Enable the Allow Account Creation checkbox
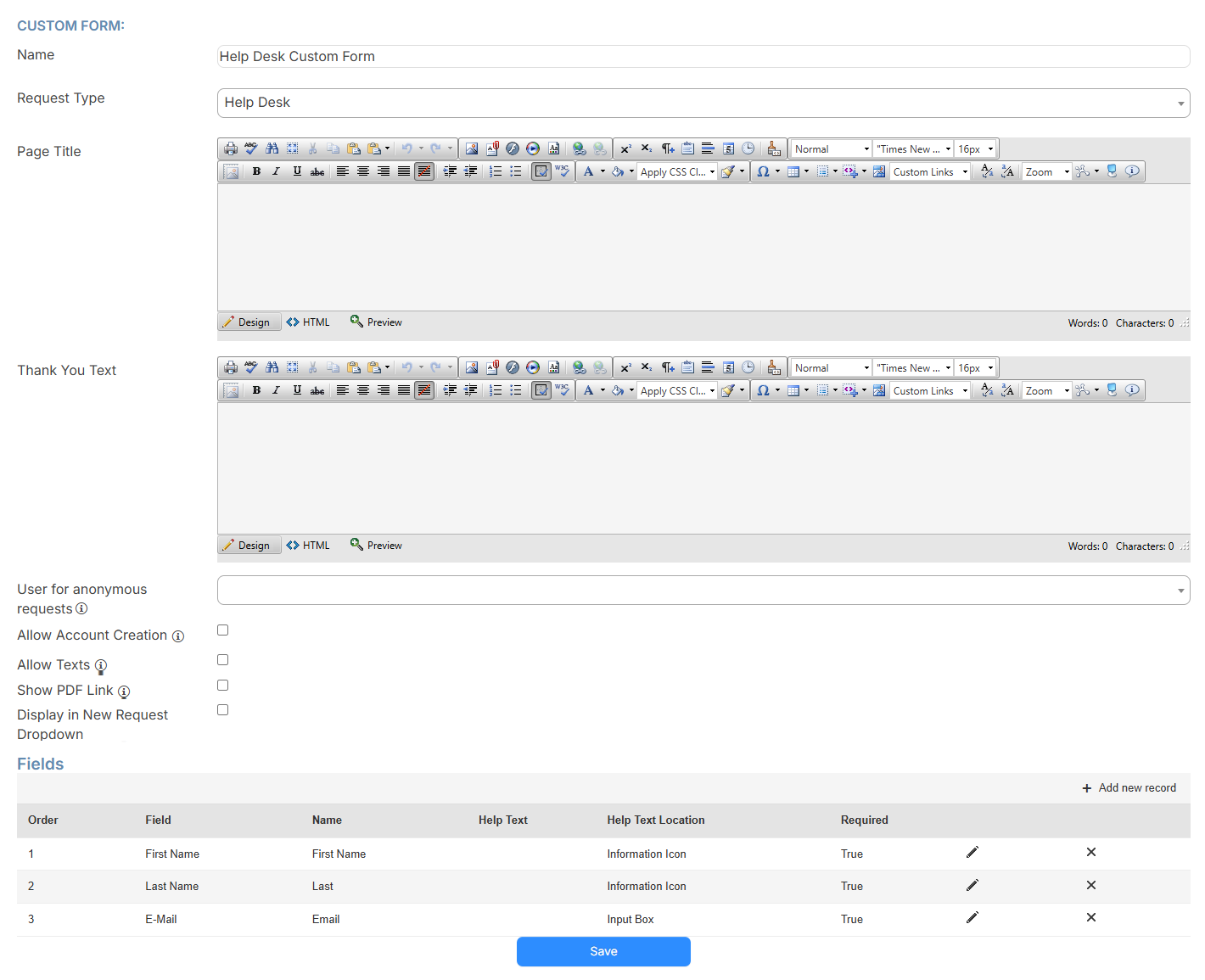This screenshot has height=980, width=1205. (222, 630)
